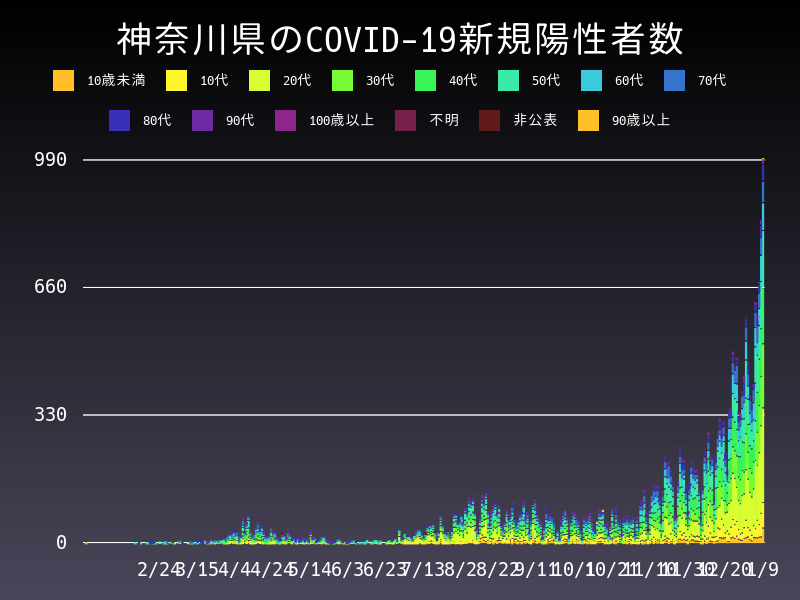The height and width of the screenshot is (600, 800).
Task: Select the 20代 legend swatch
Action: click(x=259, y=80)
